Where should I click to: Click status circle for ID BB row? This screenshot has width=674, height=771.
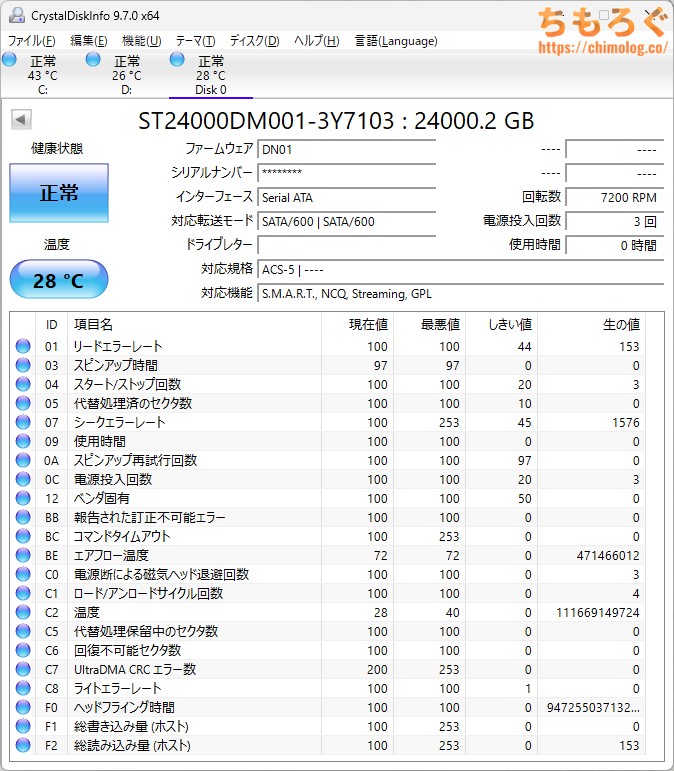coord(23,517)
